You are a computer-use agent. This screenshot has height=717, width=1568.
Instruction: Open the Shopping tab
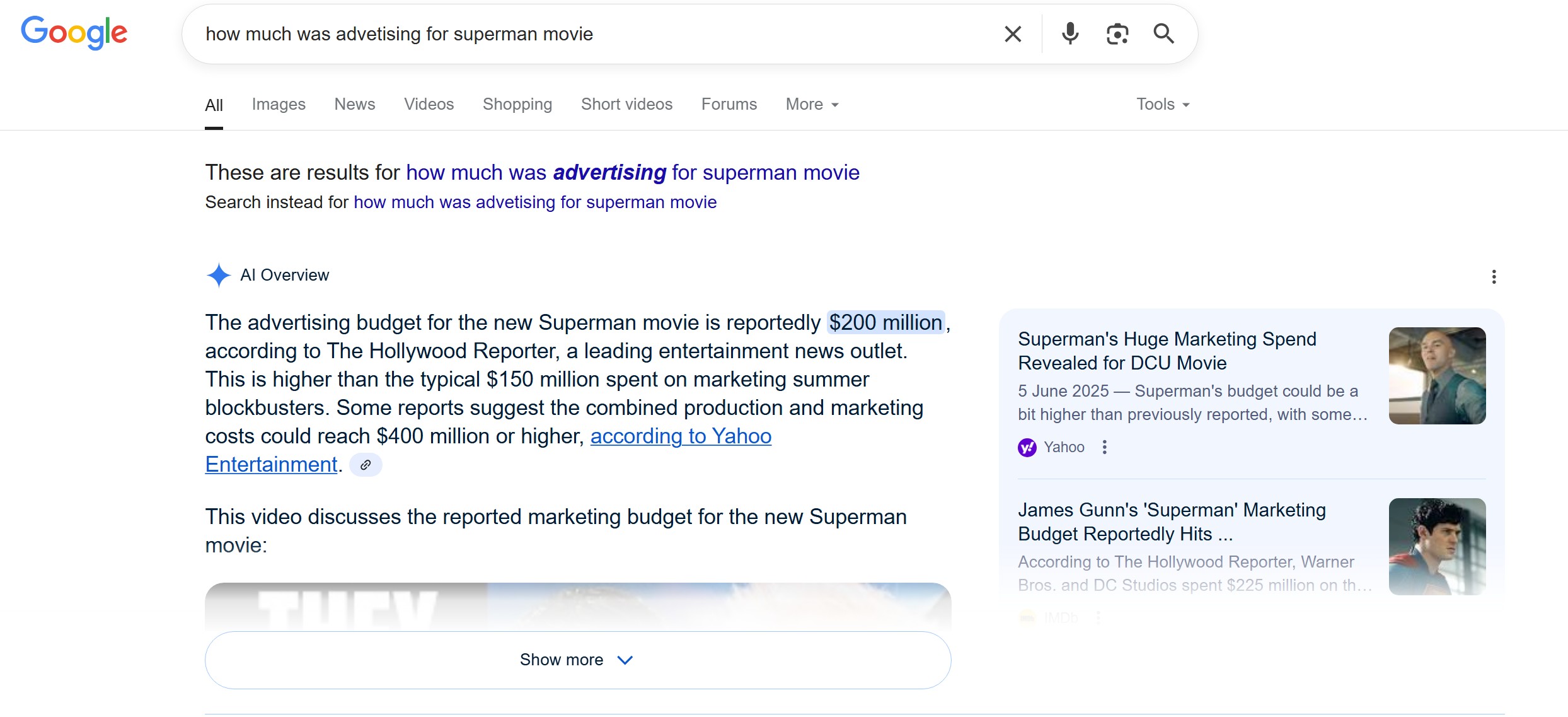pyautogui.click(x=517, y=104)
